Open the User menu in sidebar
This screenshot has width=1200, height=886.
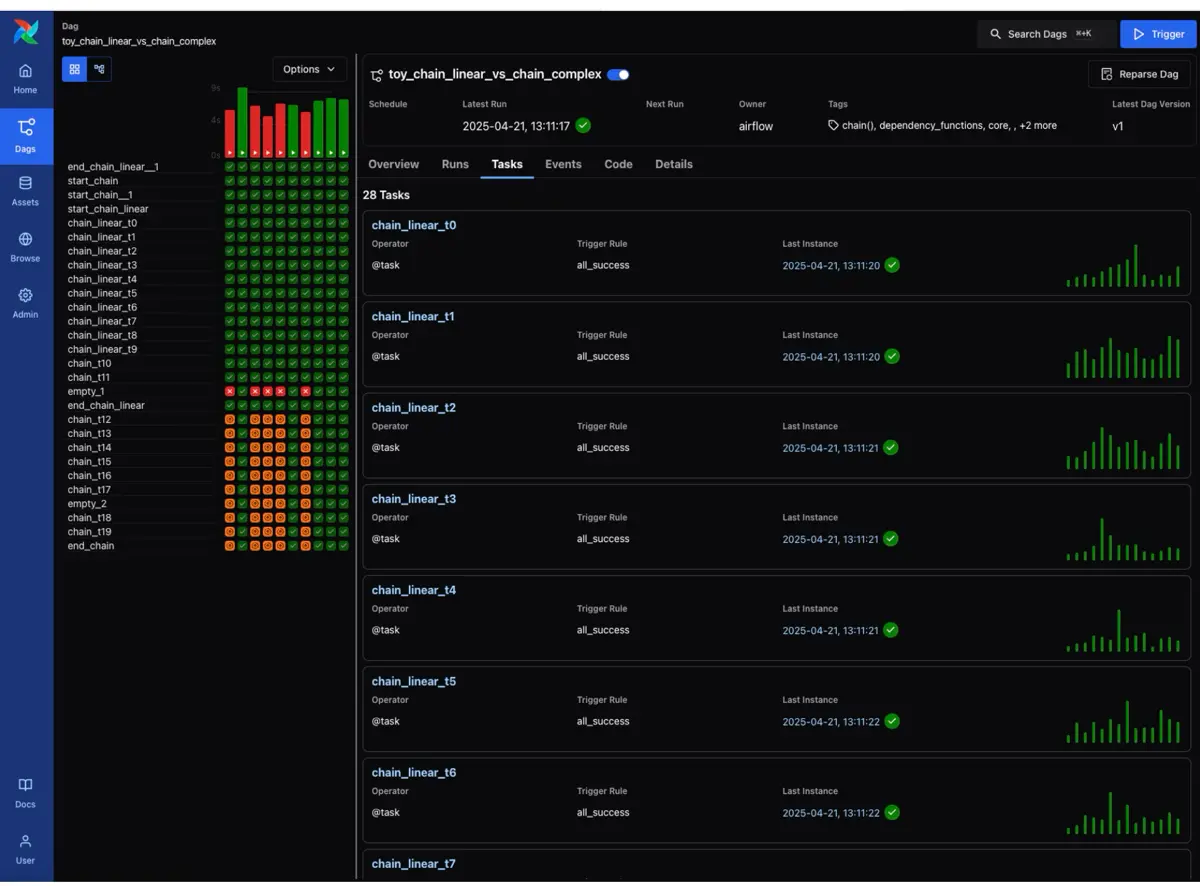coord(25,850)
